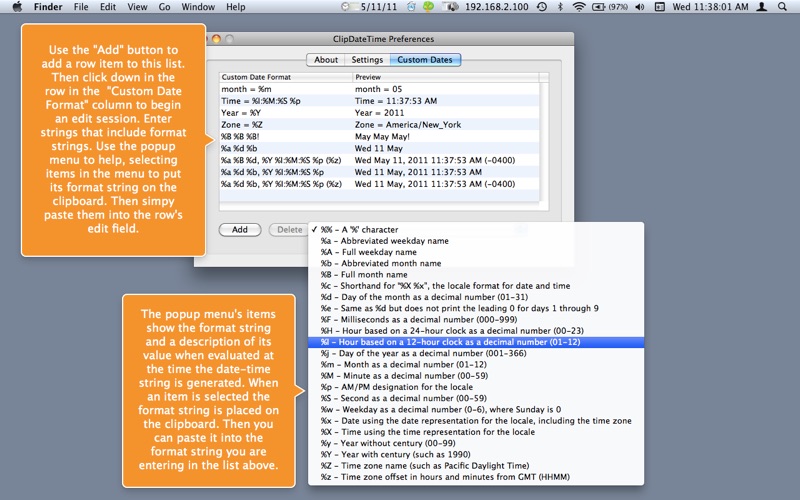
Task: Open the Bluetooth status menu
Action: coord(560,7)
